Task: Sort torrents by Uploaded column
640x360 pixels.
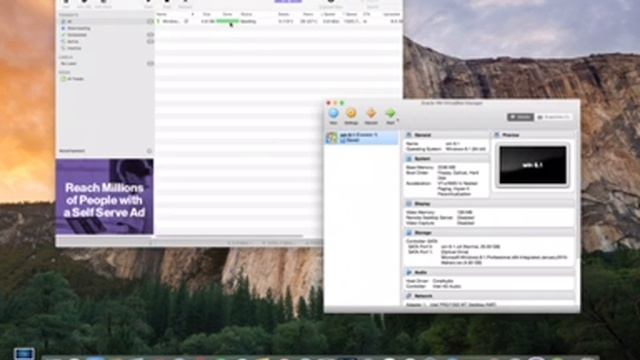Action: click(x=392, y=14)
